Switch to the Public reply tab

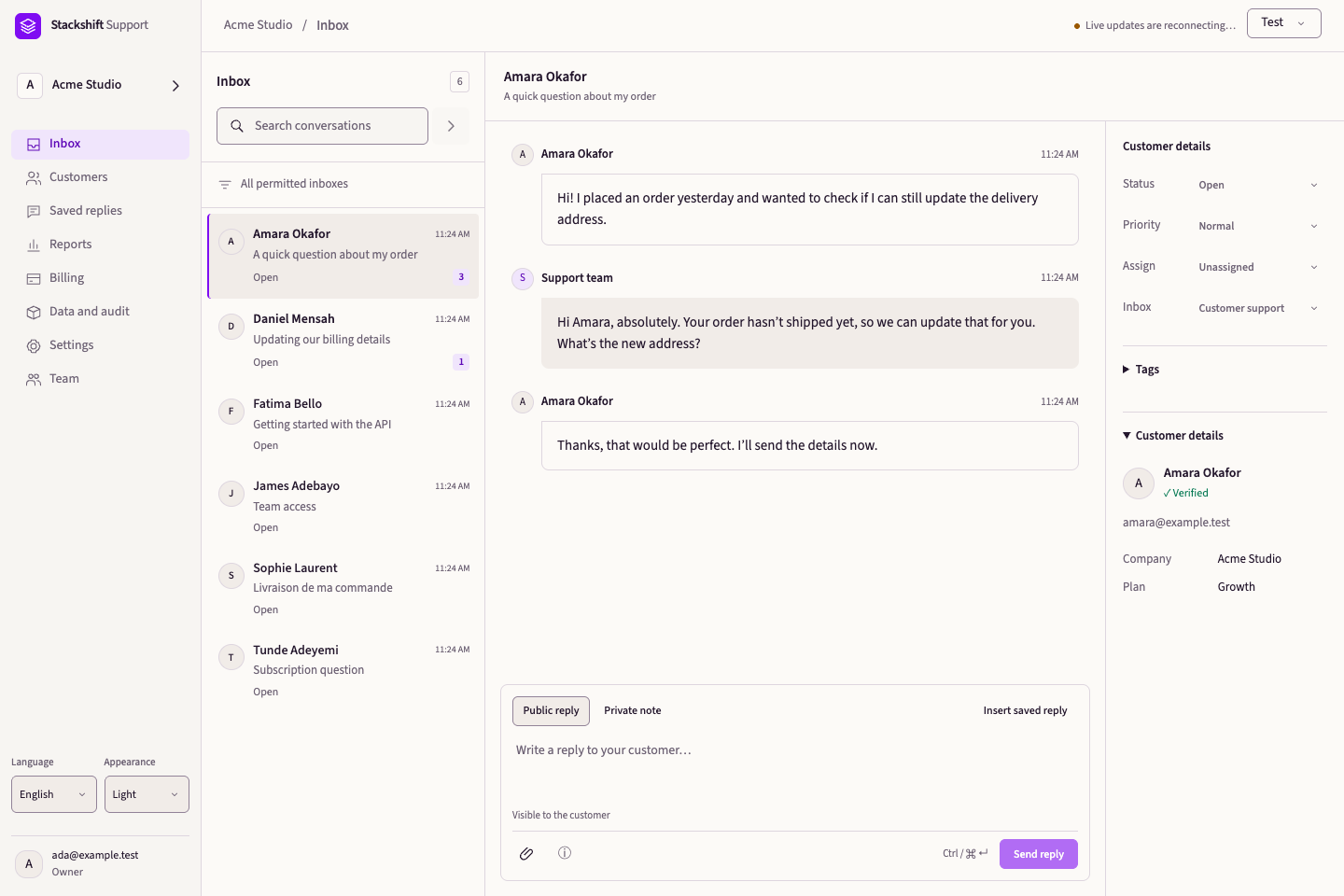click(551, 711)
